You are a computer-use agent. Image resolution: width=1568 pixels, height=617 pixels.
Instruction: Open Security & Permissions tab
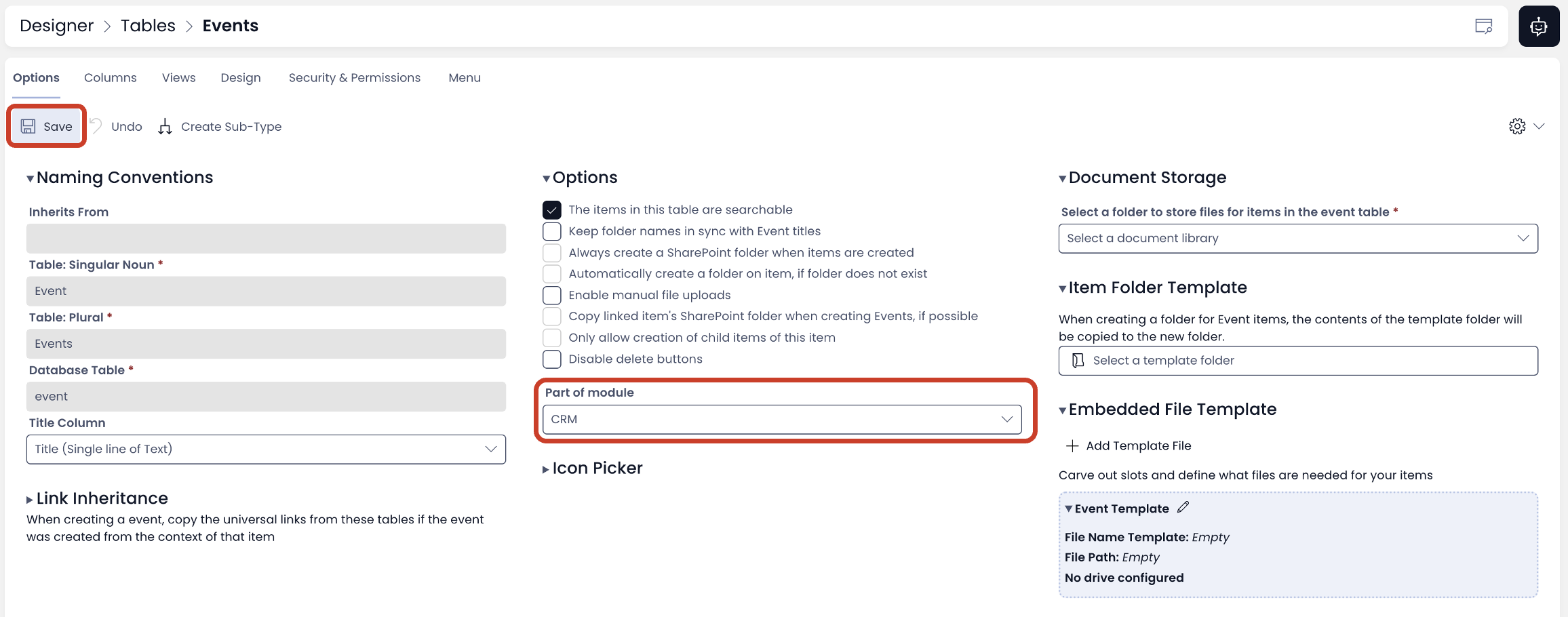(355, 78)
